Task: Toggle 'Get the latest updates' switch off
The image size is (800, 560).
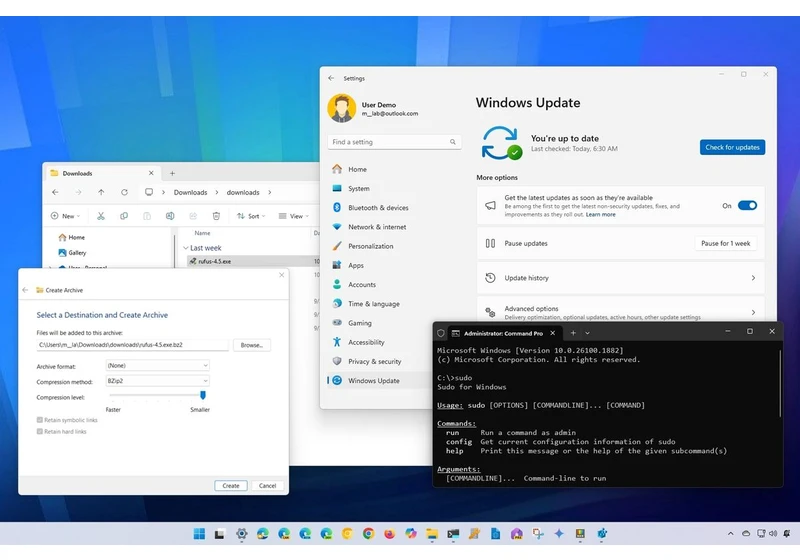Action: pyautogui.click(x=747, y=206)
